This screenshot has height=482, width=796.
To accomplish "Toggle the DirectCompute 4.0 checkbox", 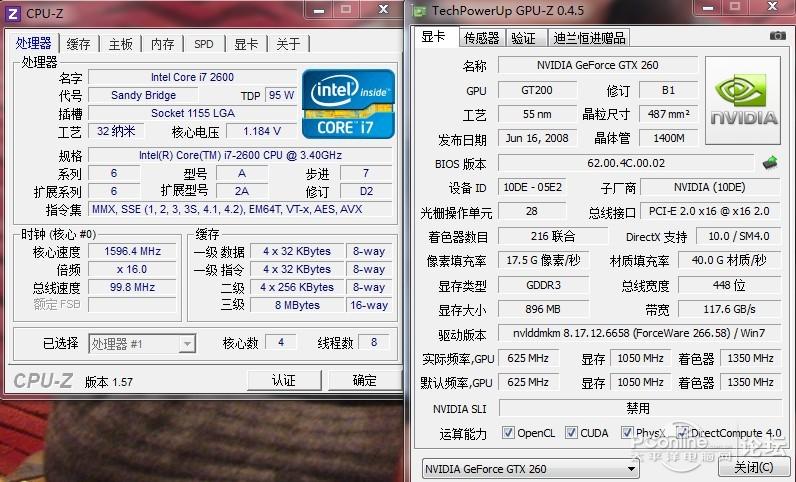I will coord(682,432).
